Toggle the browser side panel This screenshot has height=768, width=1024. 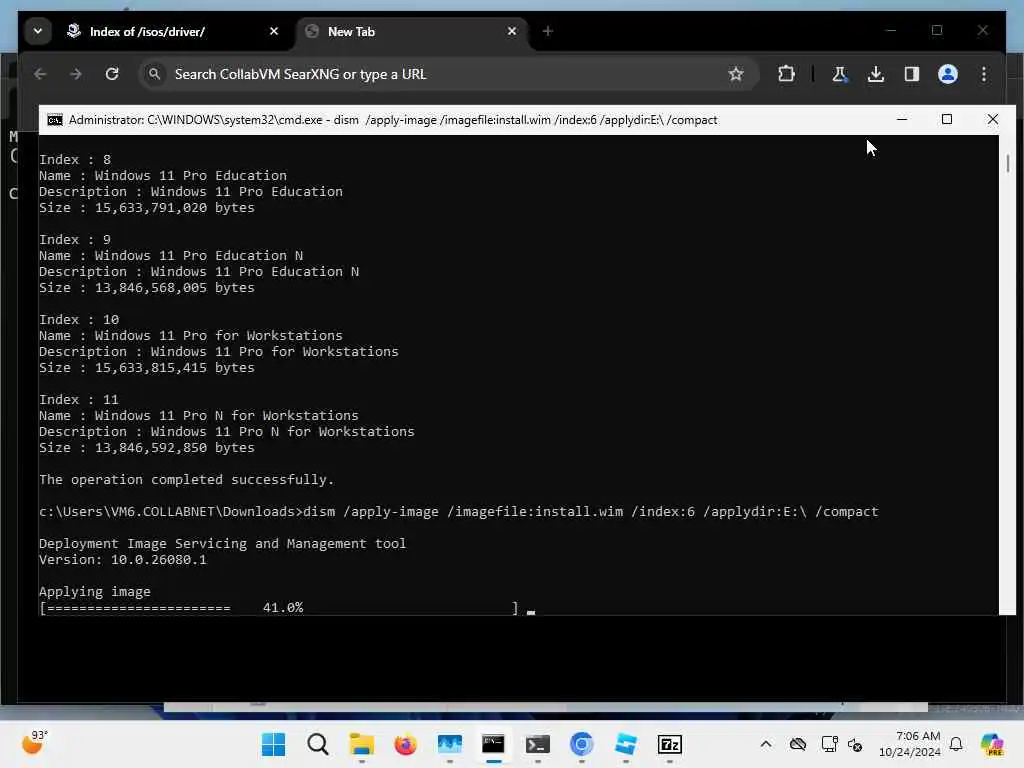pos(912,74)
